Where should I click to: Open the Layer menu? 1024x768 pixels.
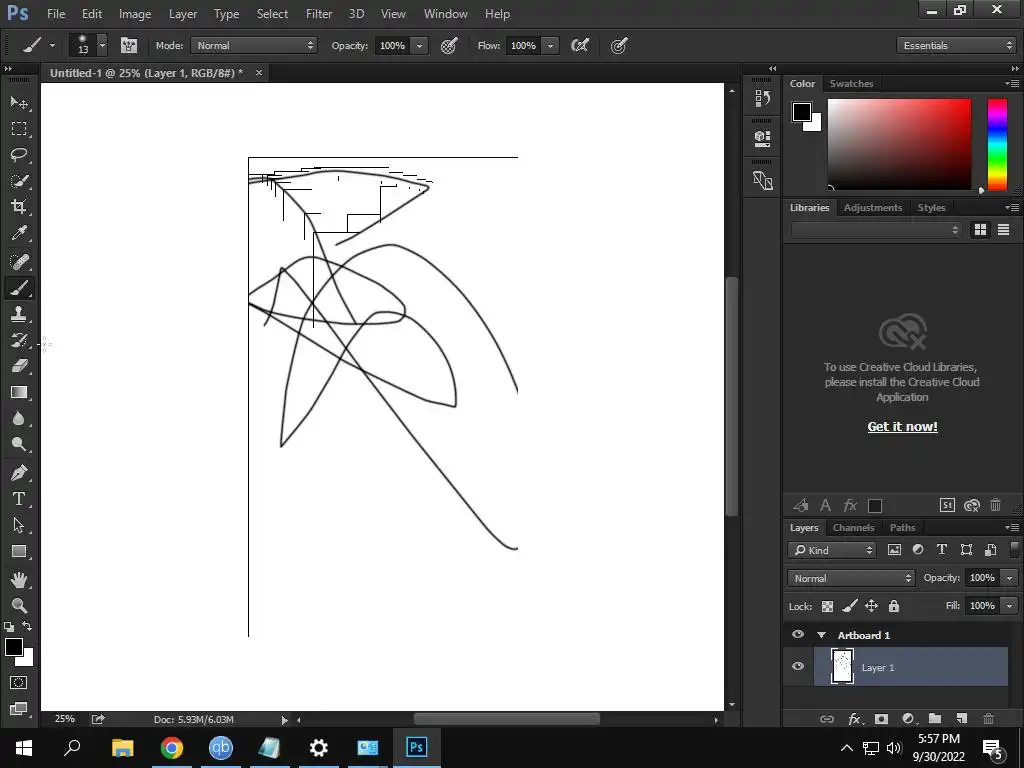(182, 14)
